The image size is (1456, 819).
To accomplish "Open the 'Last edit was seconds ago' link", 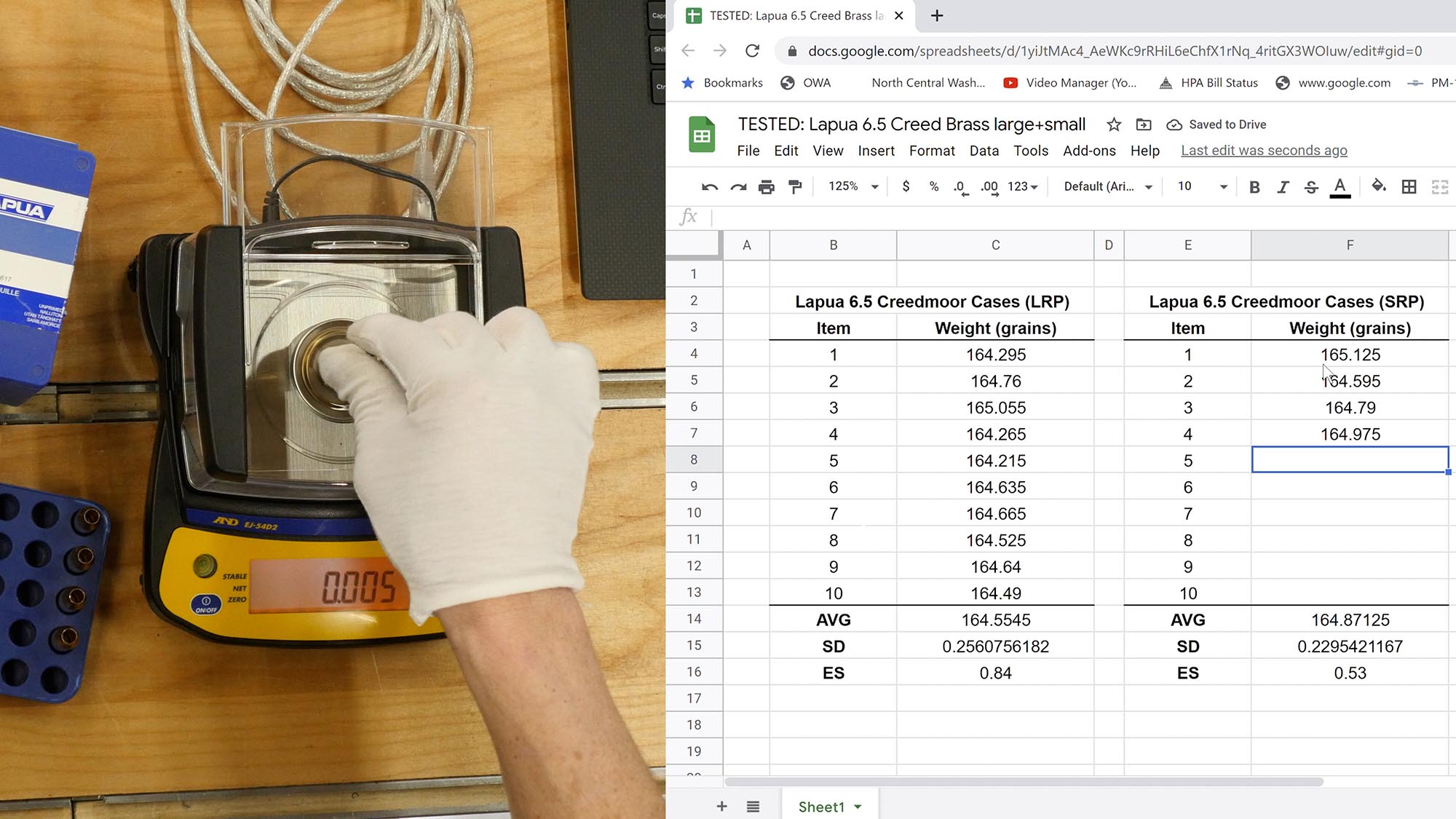I will click(x=1263, y=151).
